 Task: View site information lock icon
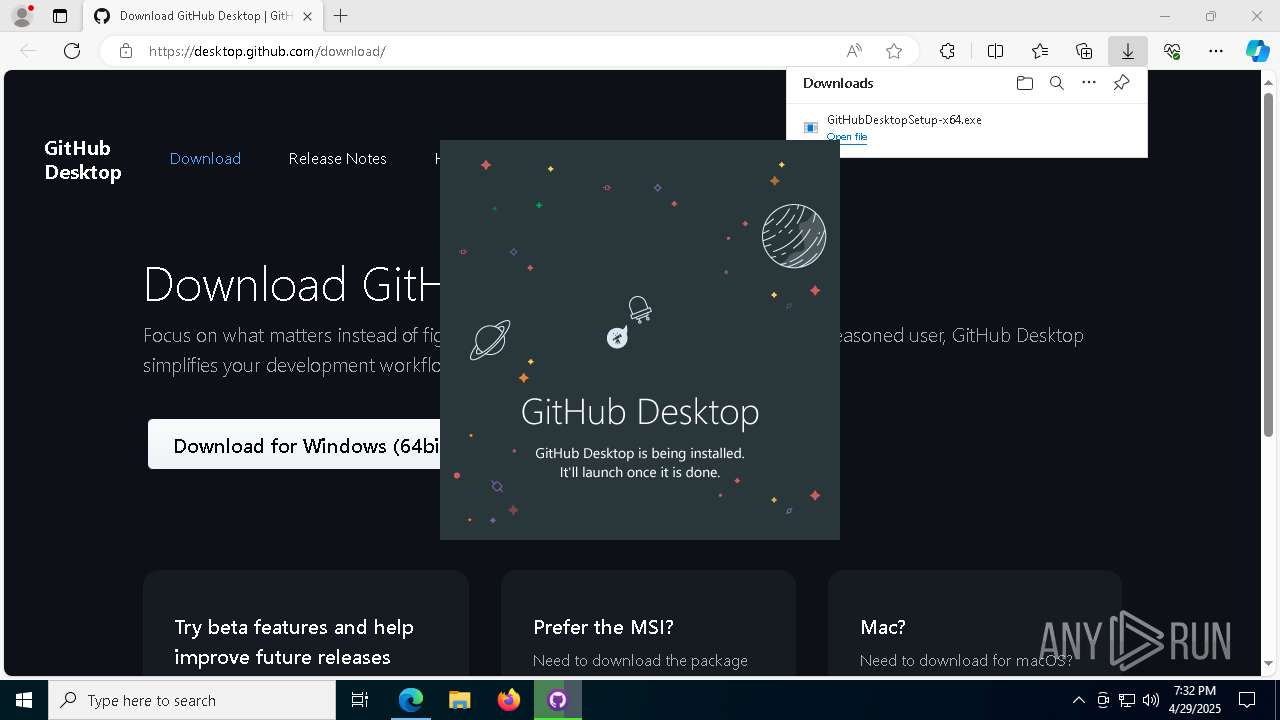126,51
